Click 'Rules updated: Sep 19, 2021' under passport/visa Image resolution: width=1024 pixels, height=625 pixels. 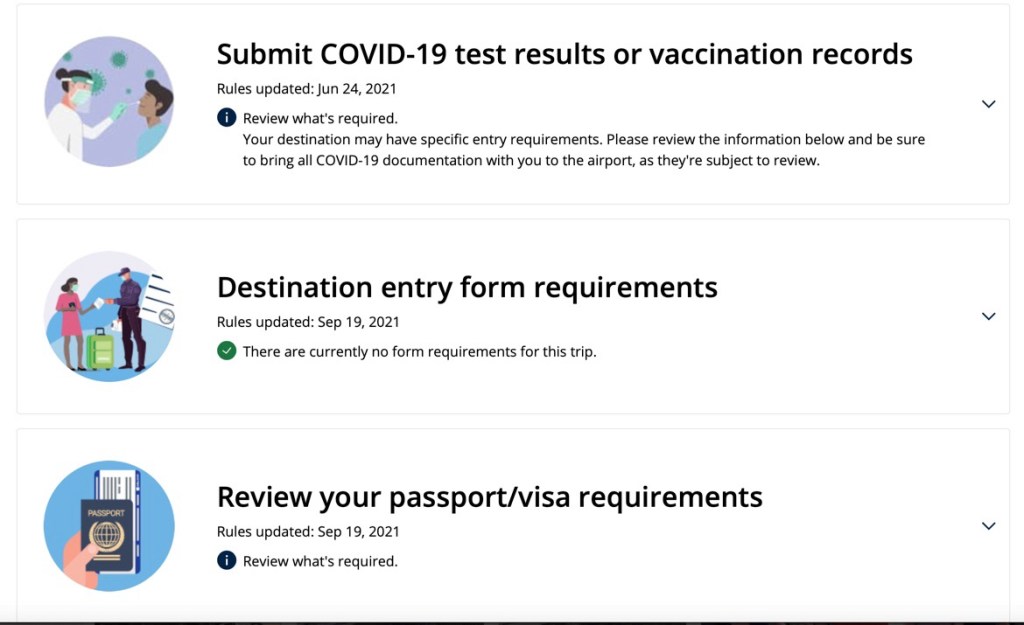pos(308,532)
